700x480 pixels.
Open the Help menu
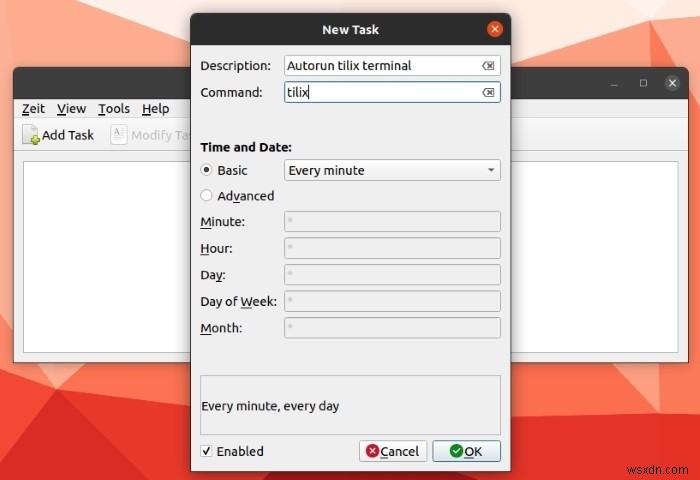click(155, 109)
